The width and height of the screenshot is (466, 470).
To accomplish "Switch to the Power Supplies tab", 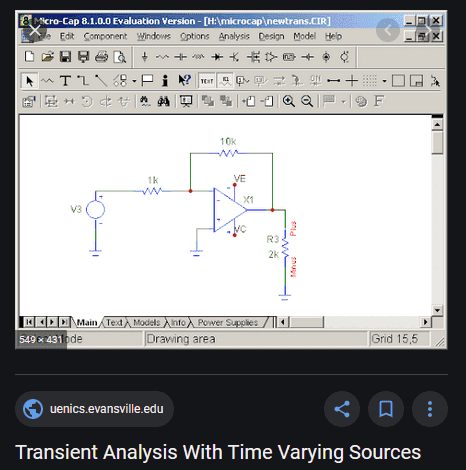I will click(228, 322).
